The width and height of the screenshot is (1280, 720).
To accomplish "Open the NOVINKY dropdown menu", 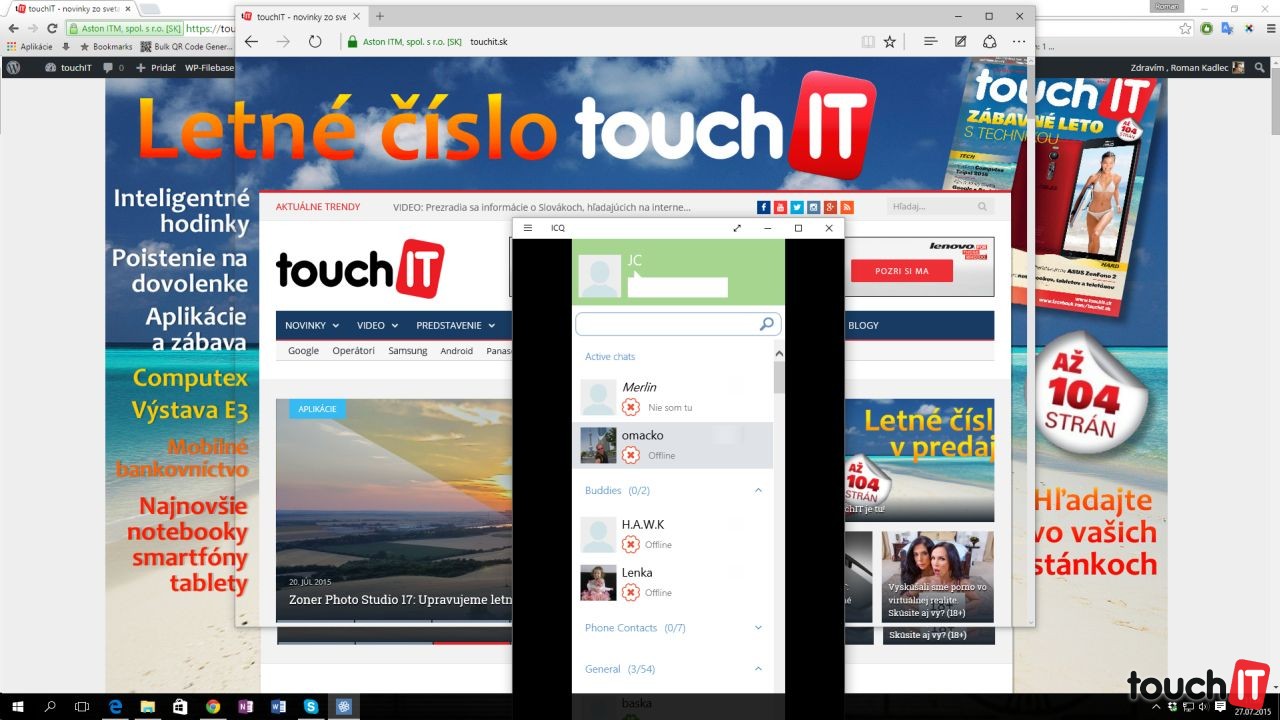I will [311, 325].
